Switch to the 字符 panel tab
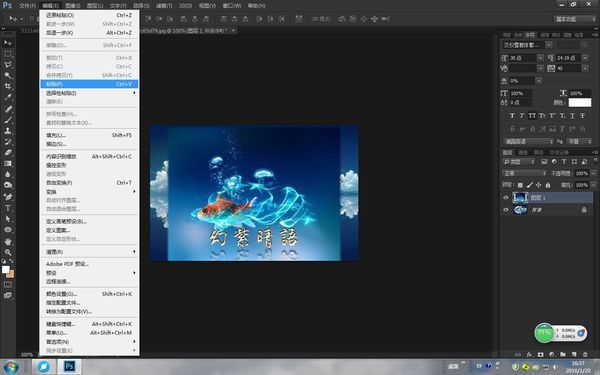The height and width of the screenshot is (375, 600). pos(530,35)
